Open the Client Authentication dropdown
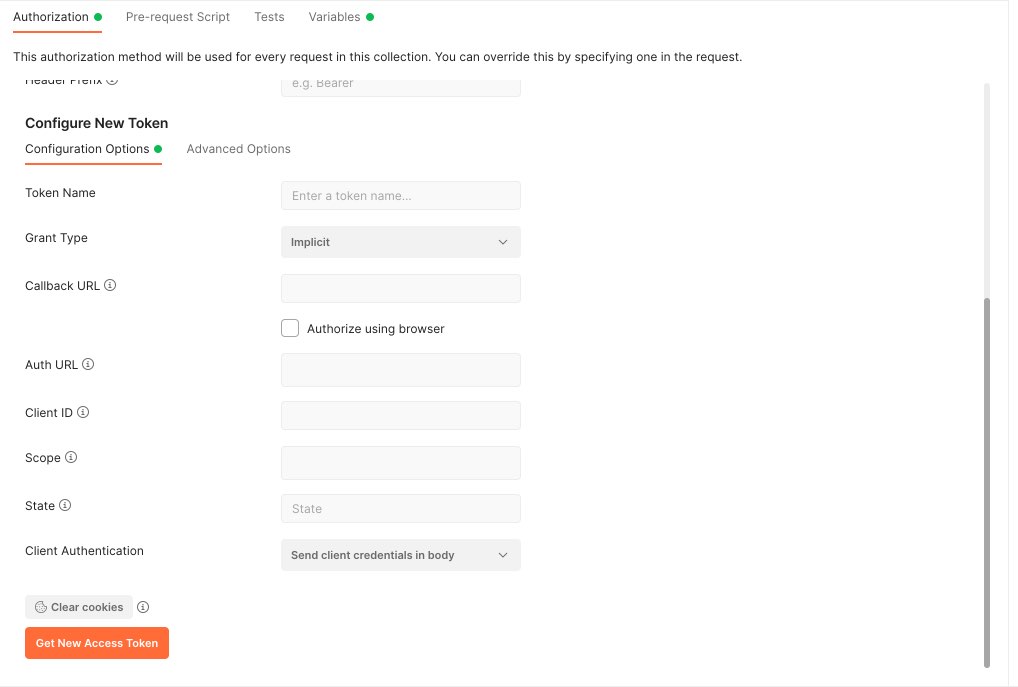 click(400, 555)
